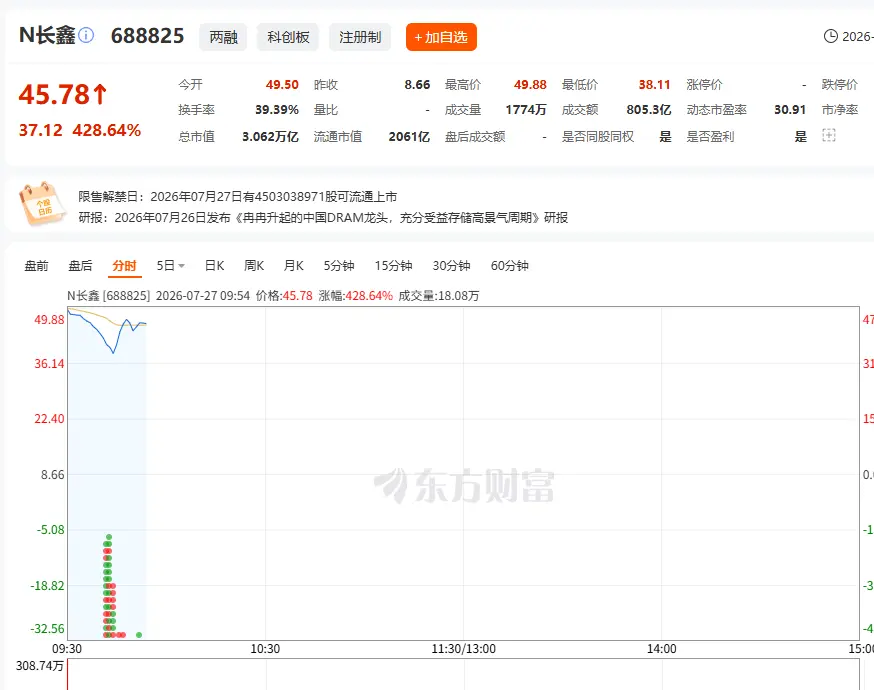This screenshot has width=874, height=690.
Task: Click the 成交额 value 805.3亿
Action: click(649, 110)
